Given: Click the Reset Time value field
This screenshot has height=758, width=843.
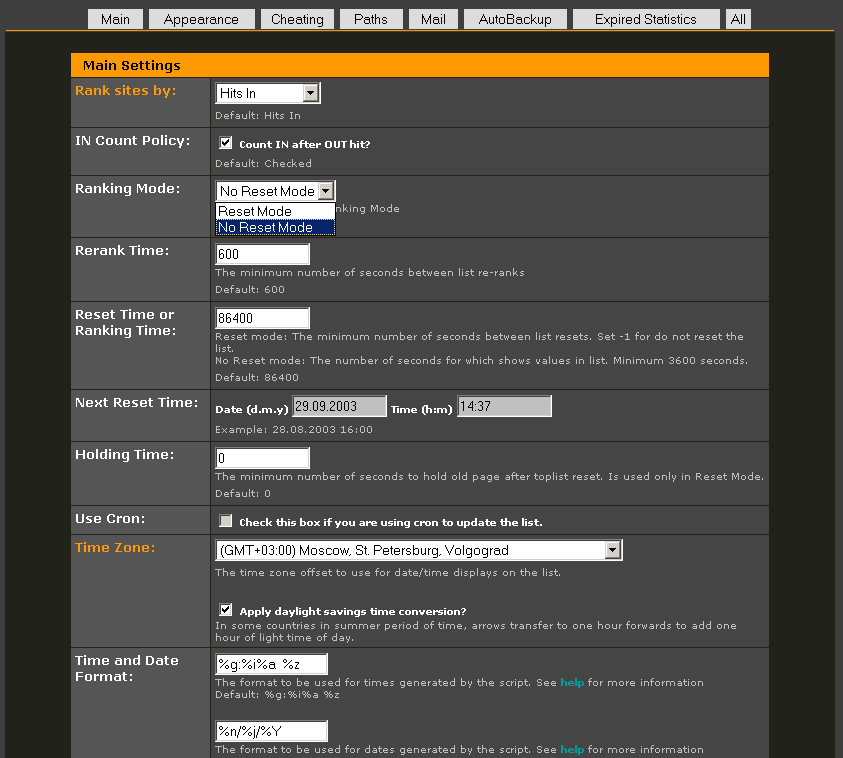Looking at the screenshot, I should click(x=262, y=318).
